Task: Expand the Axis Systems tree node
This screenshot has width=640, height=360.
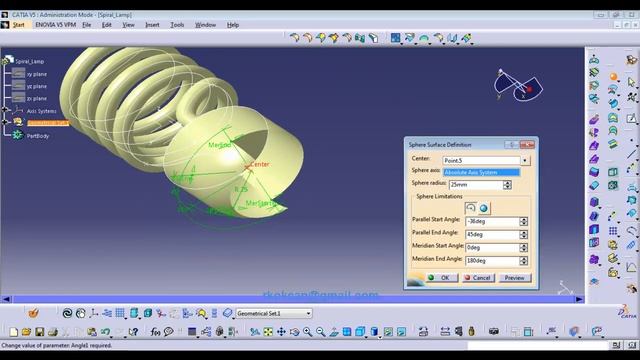Action: click(5, 109)
